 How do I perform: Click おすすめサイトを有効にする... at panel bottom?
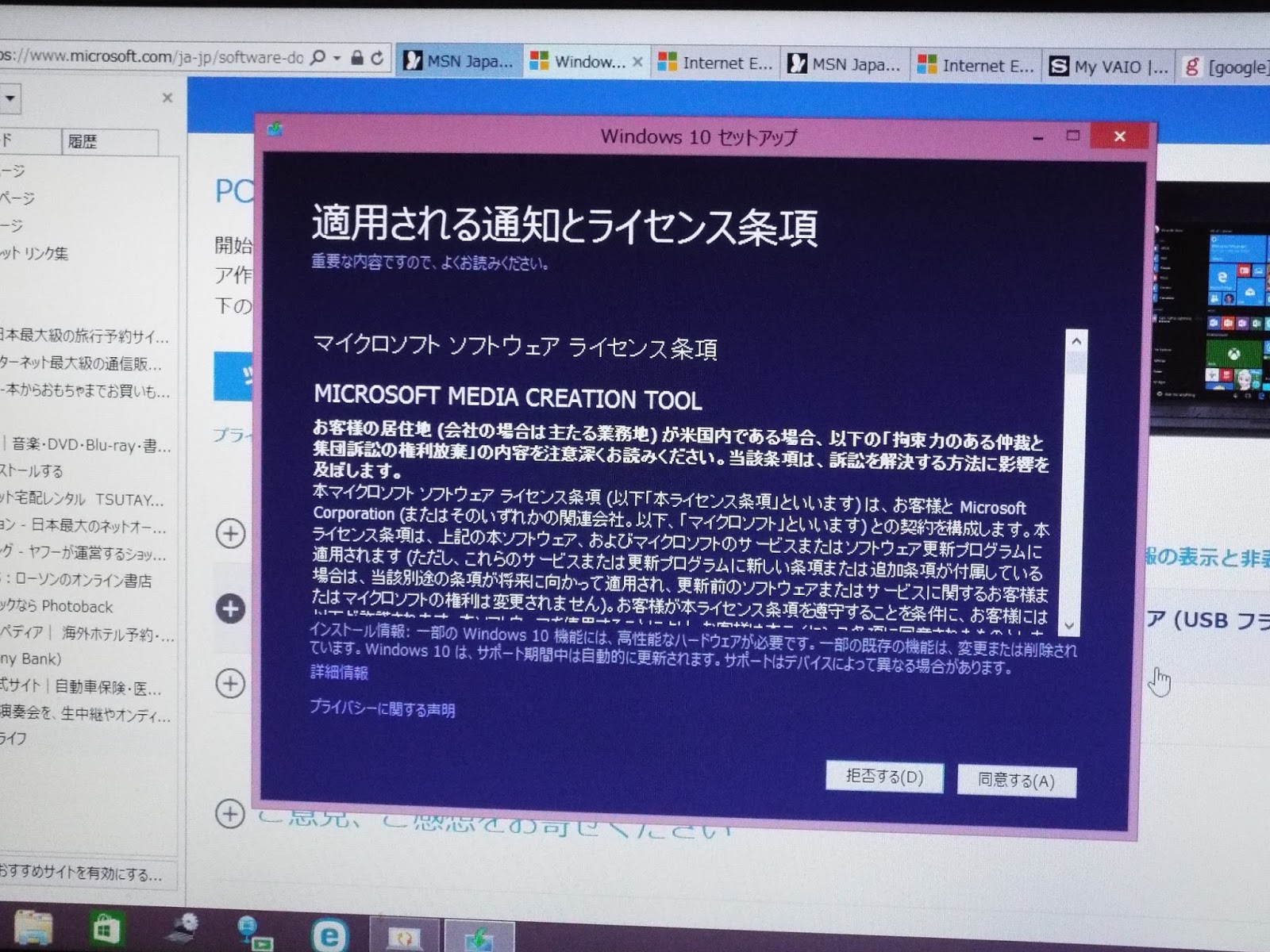pyautogui.click(x=81, y=873)
